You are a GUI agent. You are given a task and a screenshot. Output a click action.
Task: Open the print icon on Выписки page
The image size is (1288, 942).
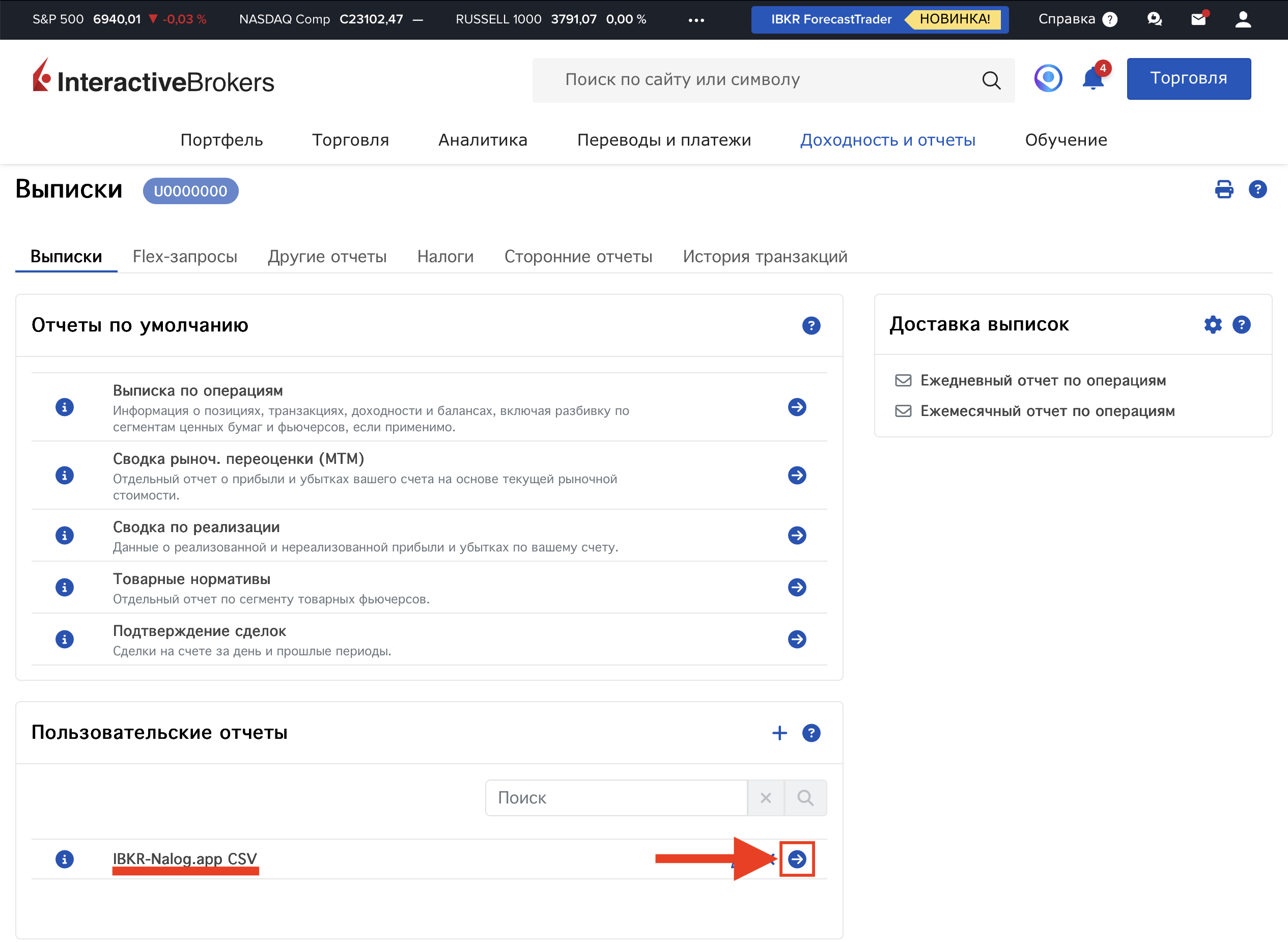1223,189
